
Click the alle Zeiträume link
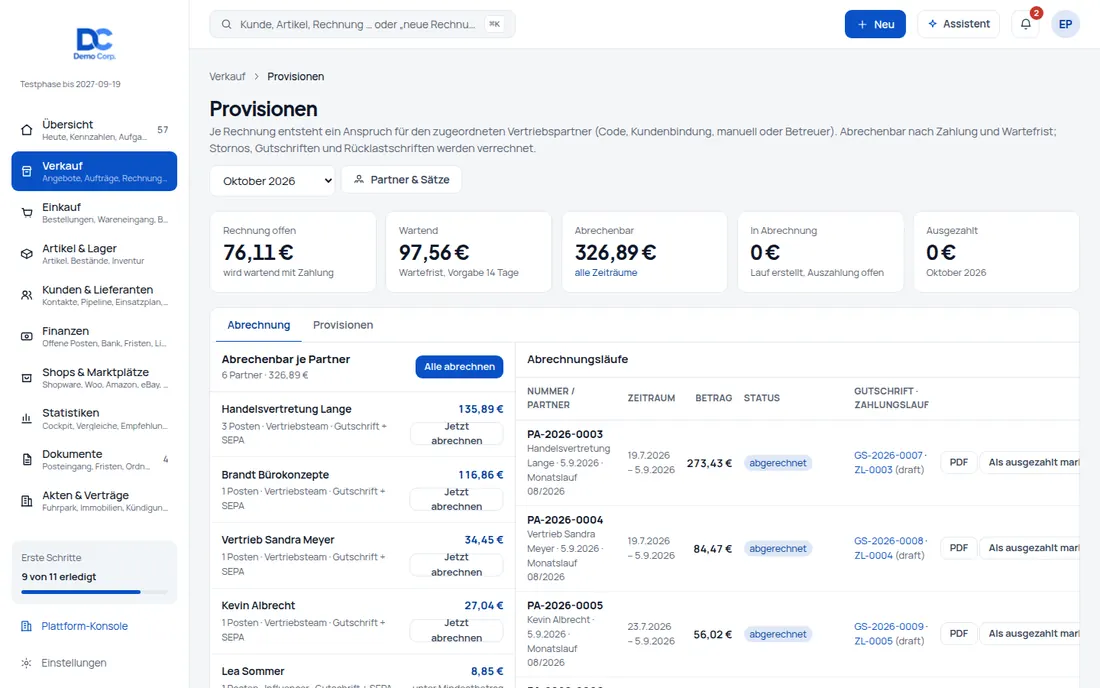click(x=605, y=273)
